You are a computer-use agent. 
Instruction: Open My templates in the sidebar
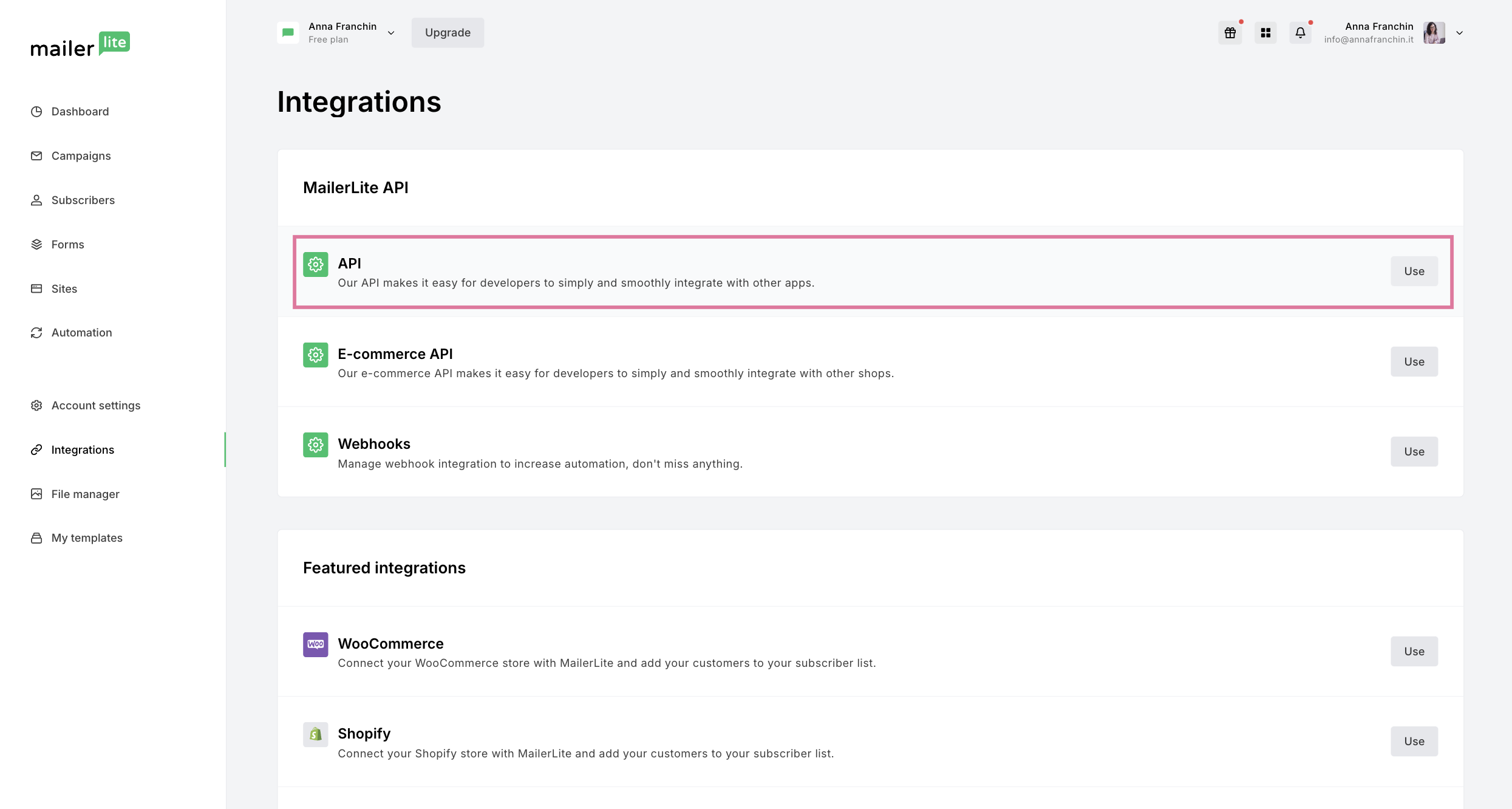coord(87,538)
